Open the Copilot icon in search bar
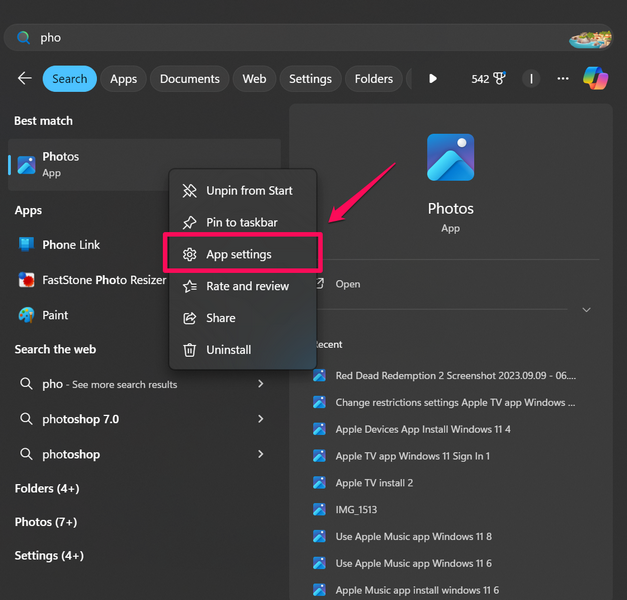The height and width of the screenshot is (600, 627). click(x=596, y=78)
